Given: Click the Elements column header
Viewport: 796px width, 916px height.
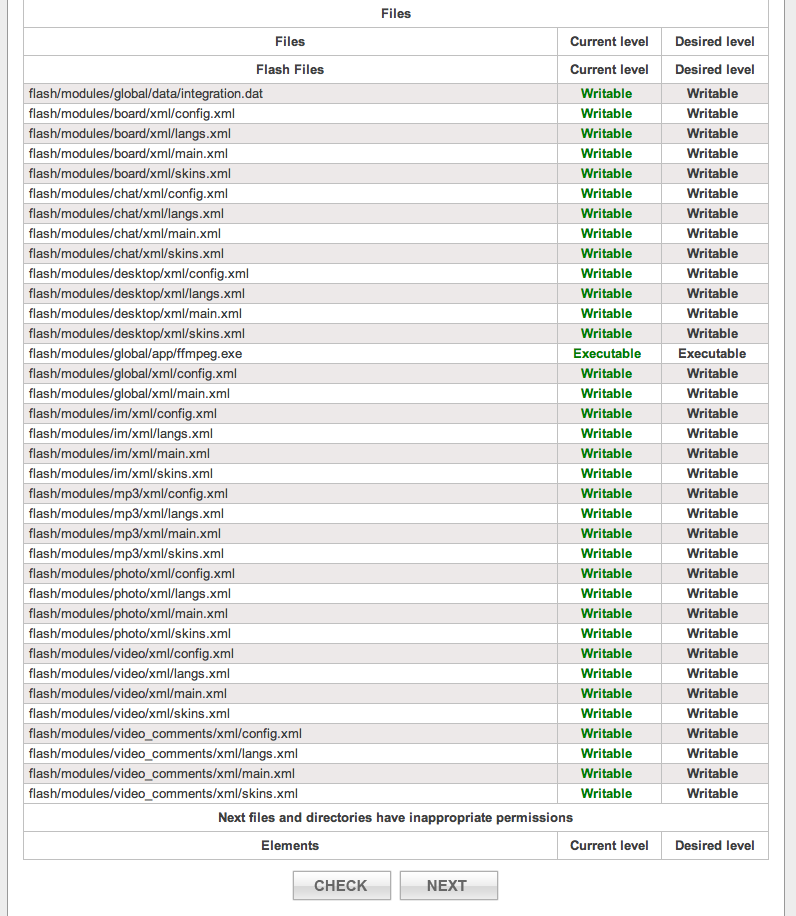Looking at the screenshot, I should coord(290,846).
